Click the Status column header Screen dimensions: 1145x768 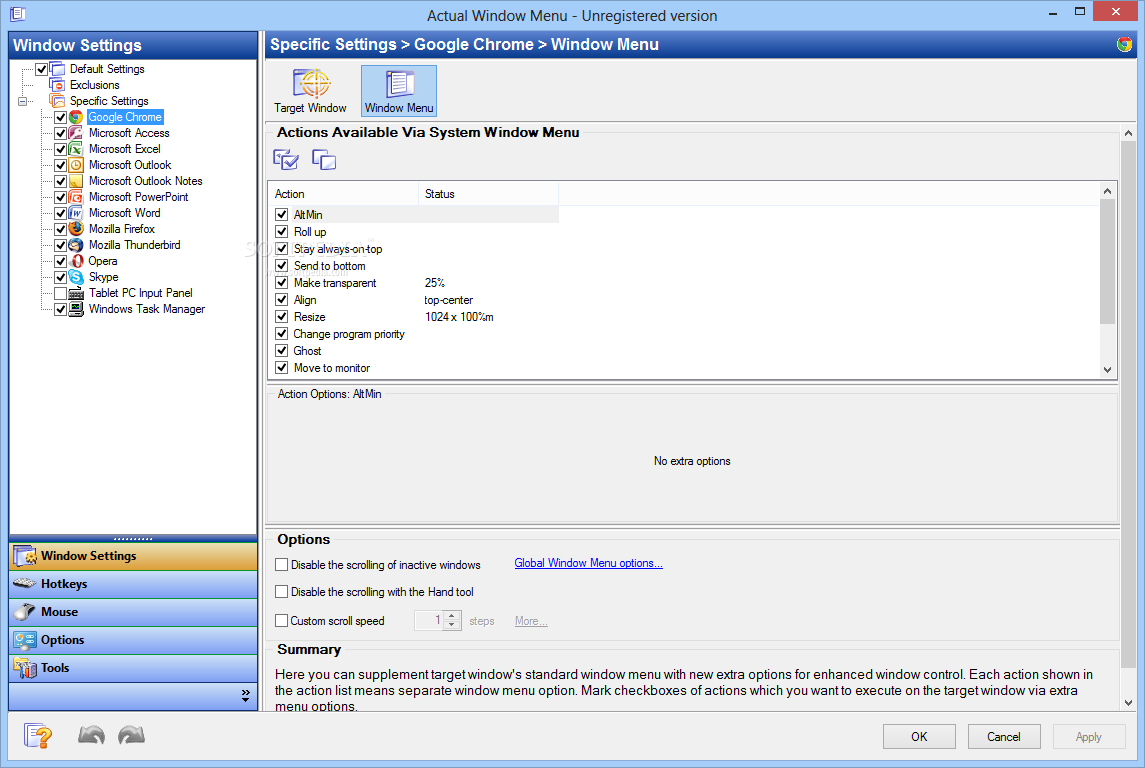(489, 194)
